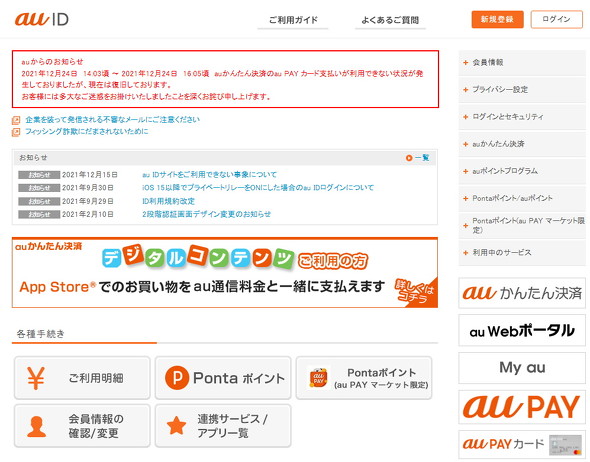Click the orange arrow icon beside 一覧
The height and width of the screenshot is (462, 590).
(409, 158)
